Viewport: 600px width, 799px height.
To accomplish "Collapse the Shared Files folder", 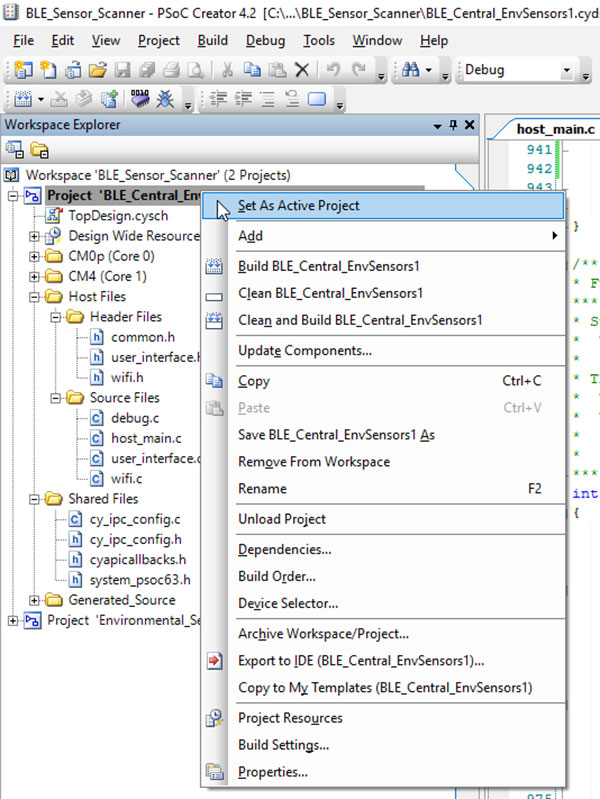I will 34,499.
